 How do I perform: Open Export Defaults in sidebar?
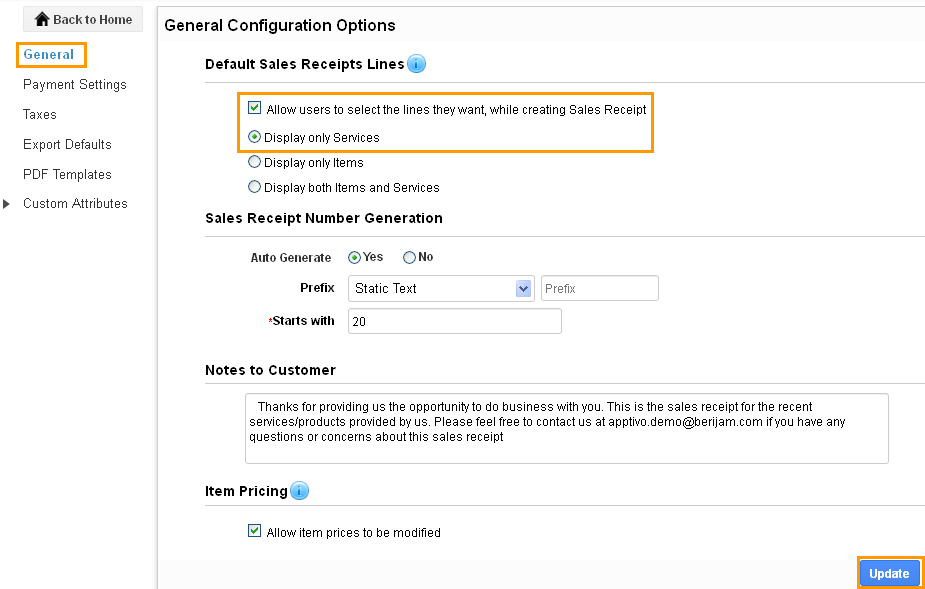pos(67,145)
